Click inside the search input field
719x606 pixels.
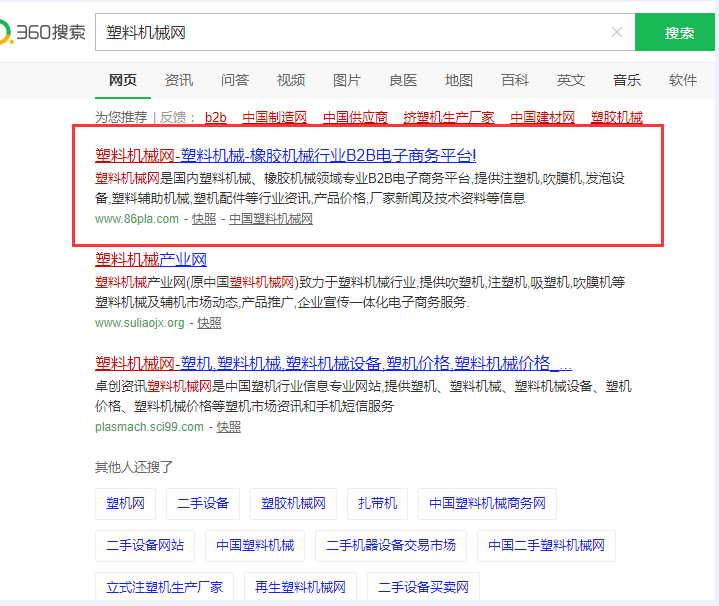[350, 33]
